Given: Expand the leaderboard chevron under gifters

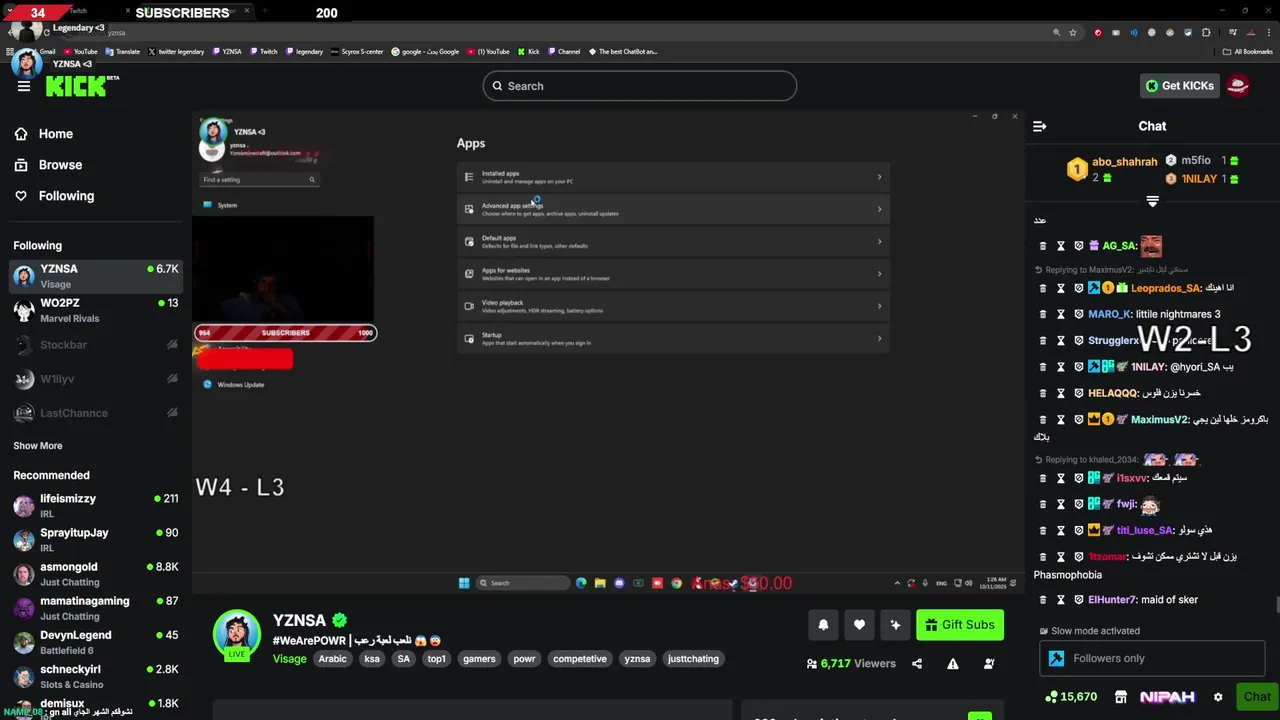Looking at the screenshot, I should [x=1152, y=202].
